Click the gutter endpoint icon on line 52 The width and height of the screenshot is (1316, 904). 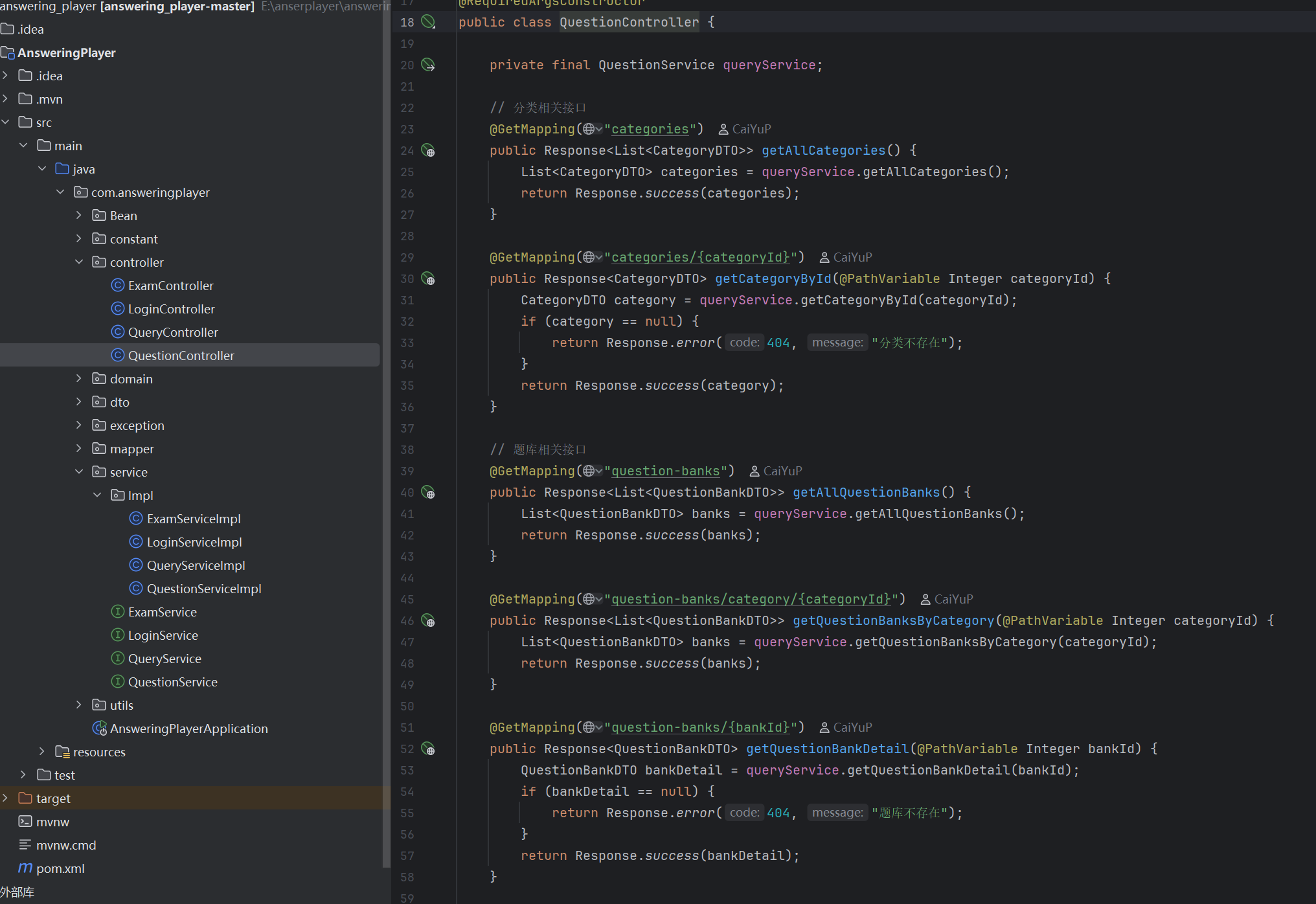(x=428, y=749)
